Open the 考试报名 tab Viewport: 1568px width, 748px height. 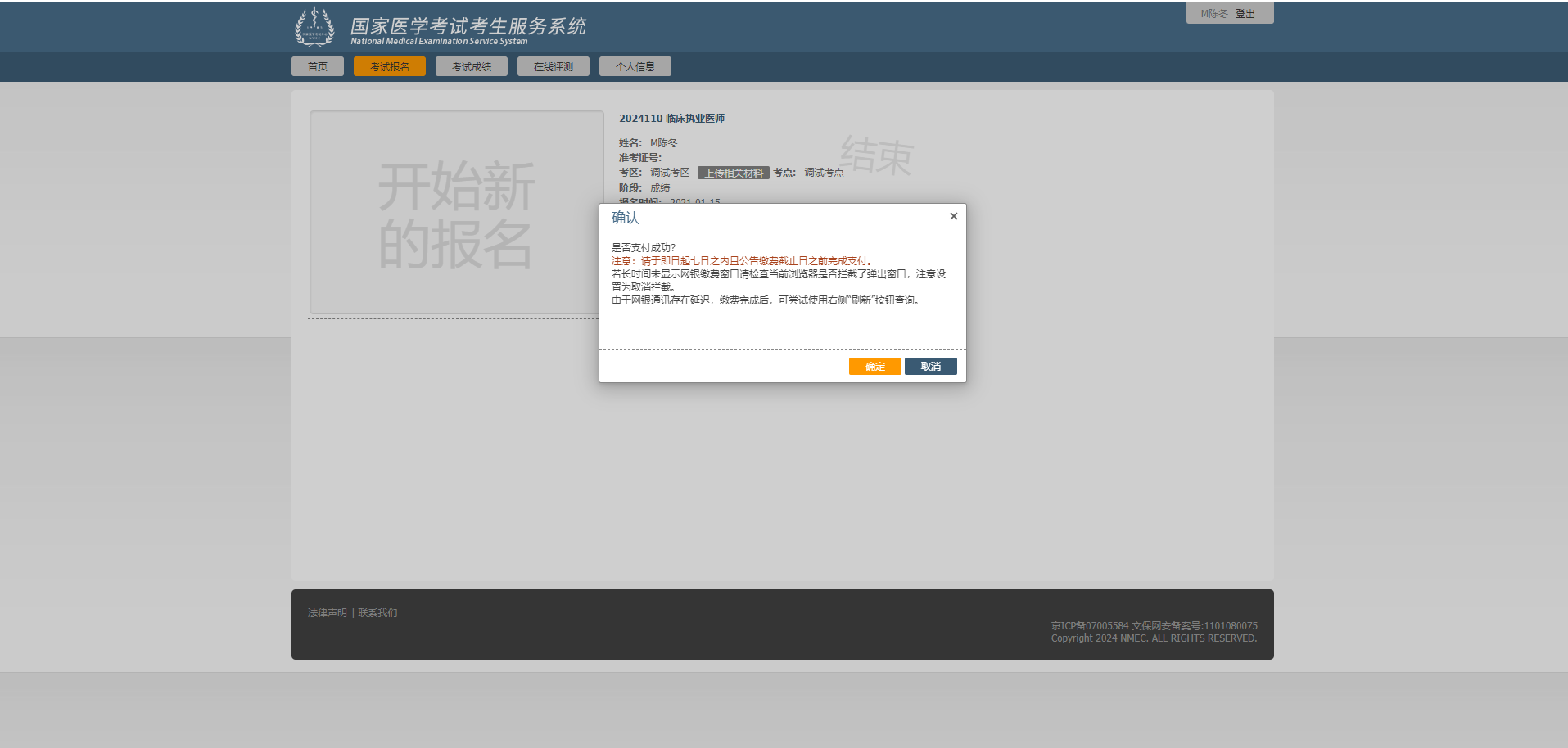(x=389, y=66)
